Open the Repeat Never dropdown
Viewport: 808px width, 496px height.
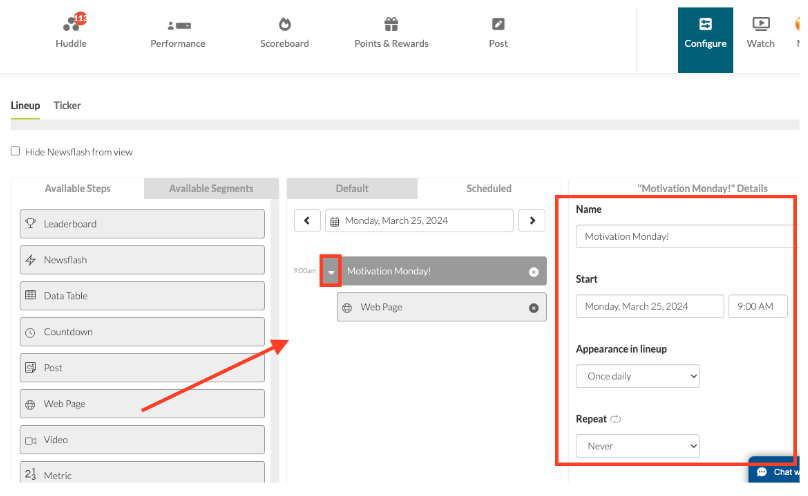[638, 446]
